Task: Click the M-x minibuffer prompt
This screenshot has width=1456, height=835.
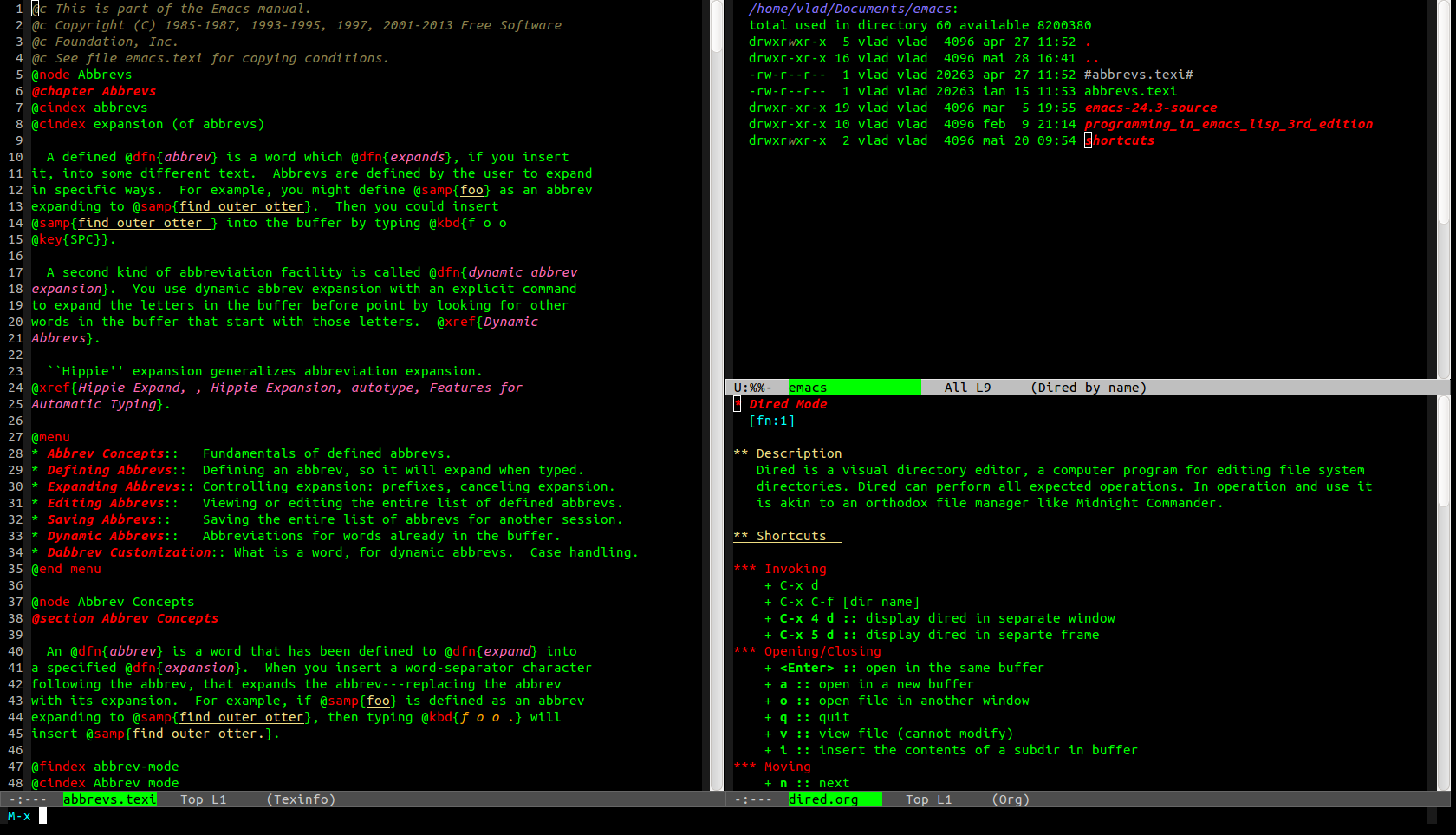Action: tap(19, 816)
